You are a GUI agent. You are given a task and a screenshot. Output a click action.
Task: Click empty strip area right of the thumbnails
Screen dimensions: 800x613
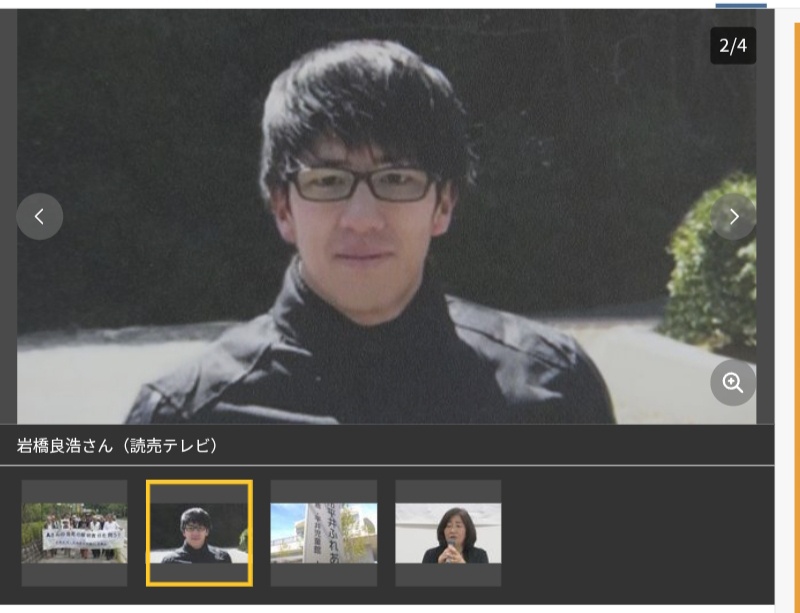(640, 533)
